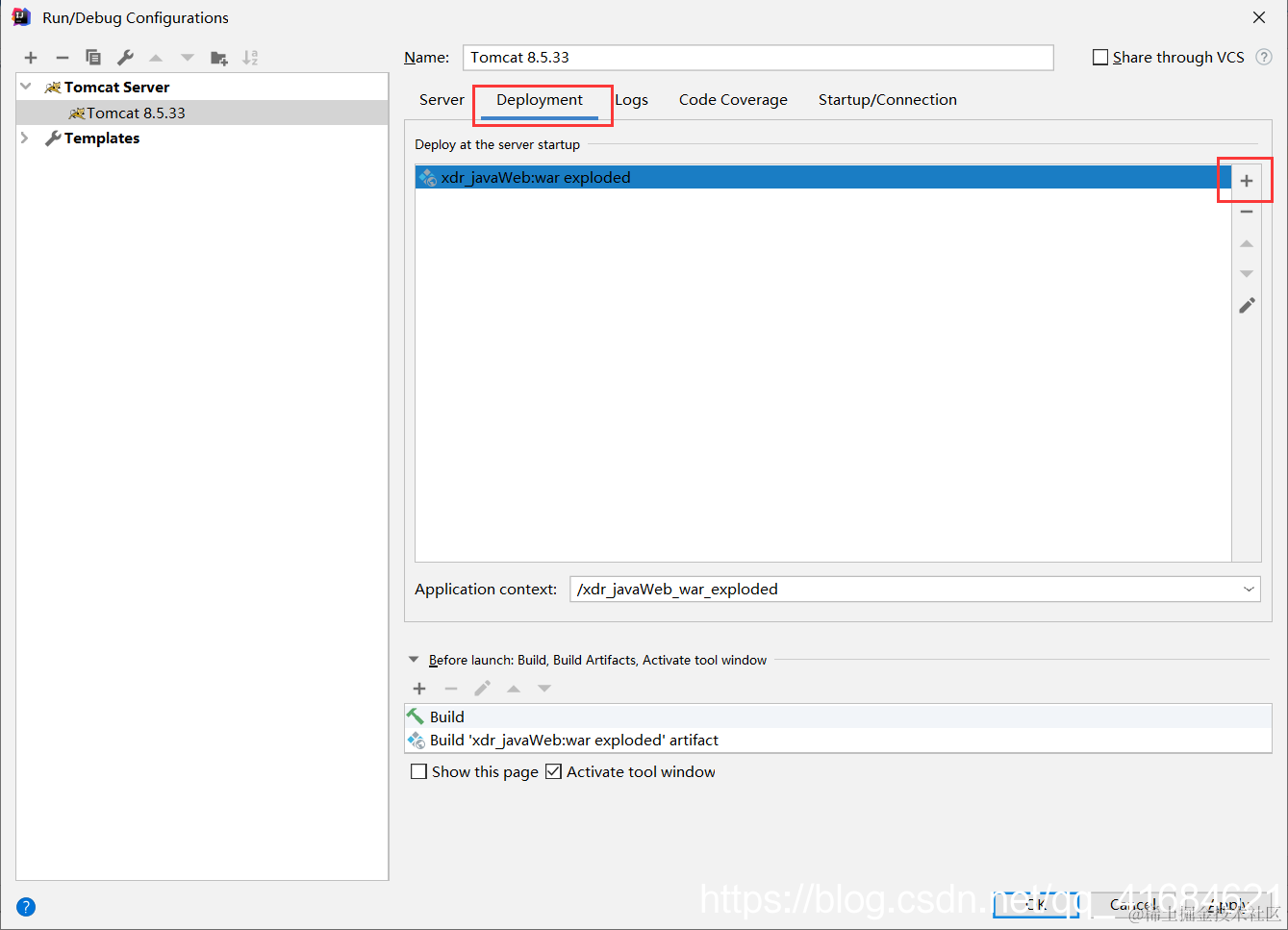Remove selected before launch task

[x=451, y=689]
